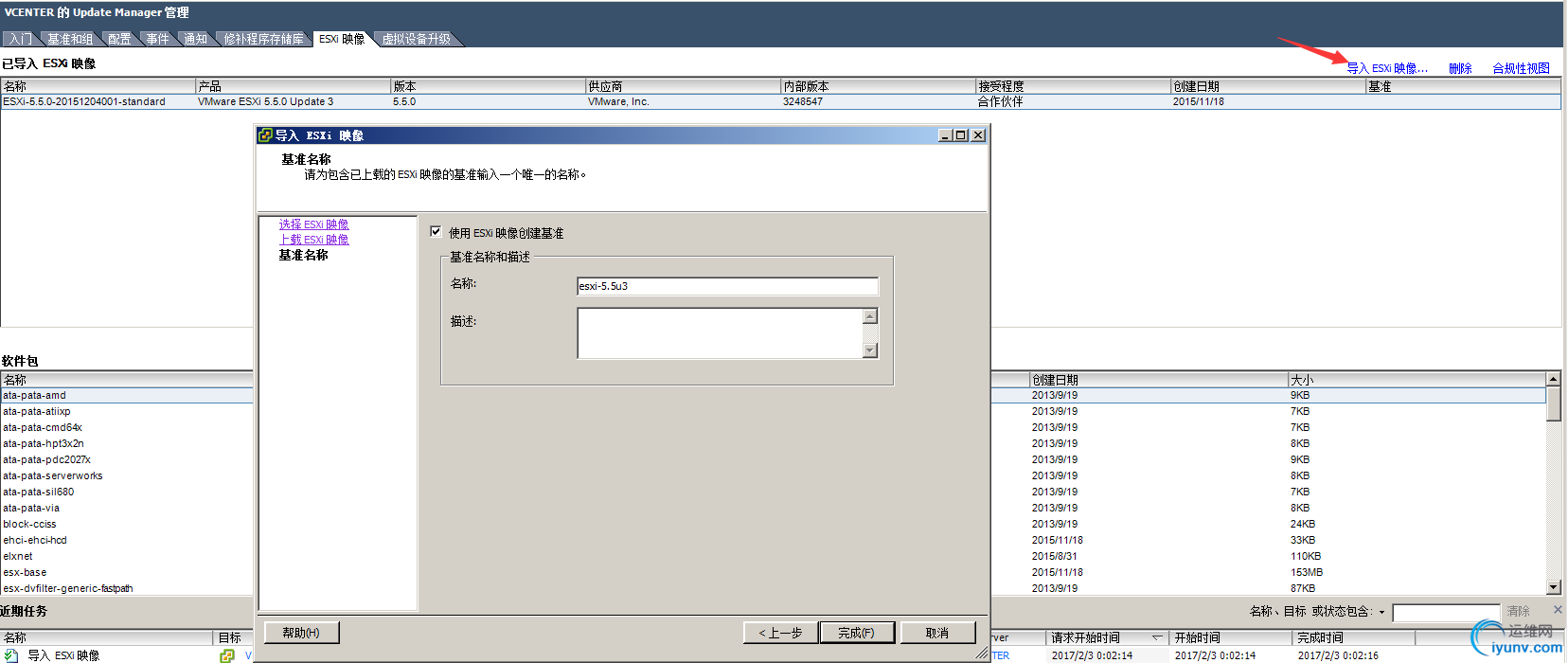Sort recent tasks by 完成时间 column

(1354, 637)
